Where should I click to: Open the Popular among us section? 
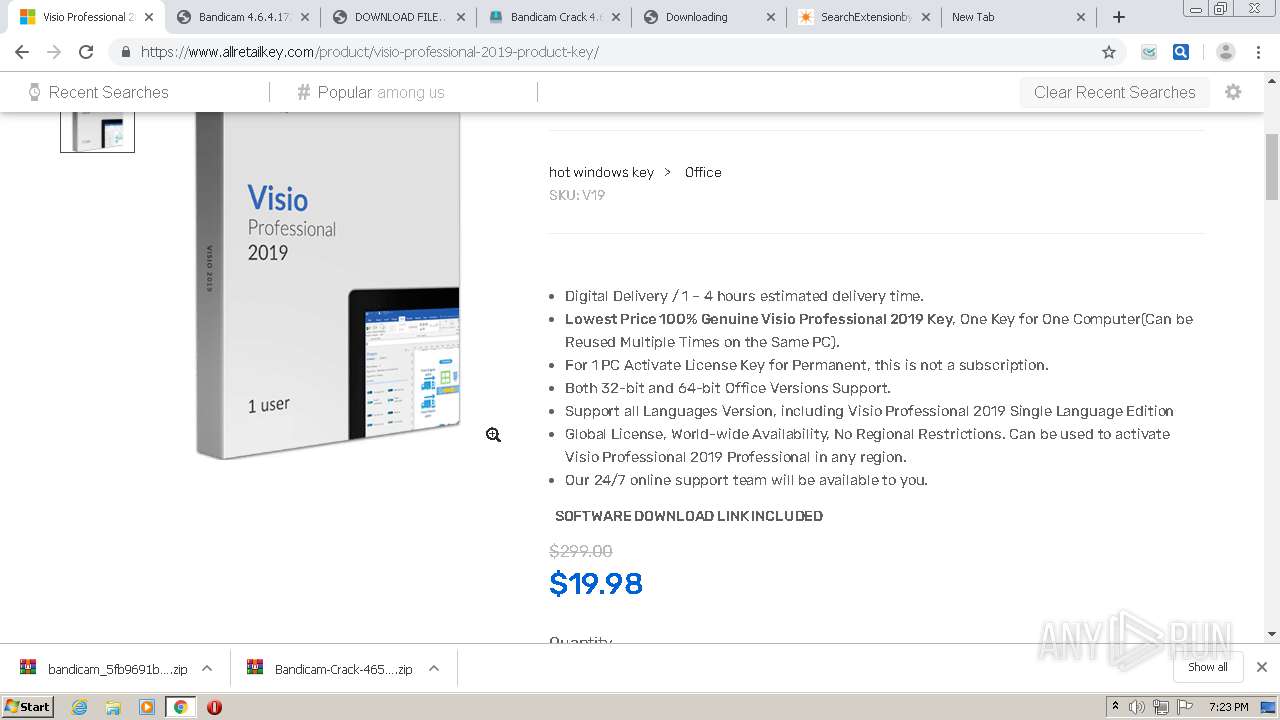(371, 92)
